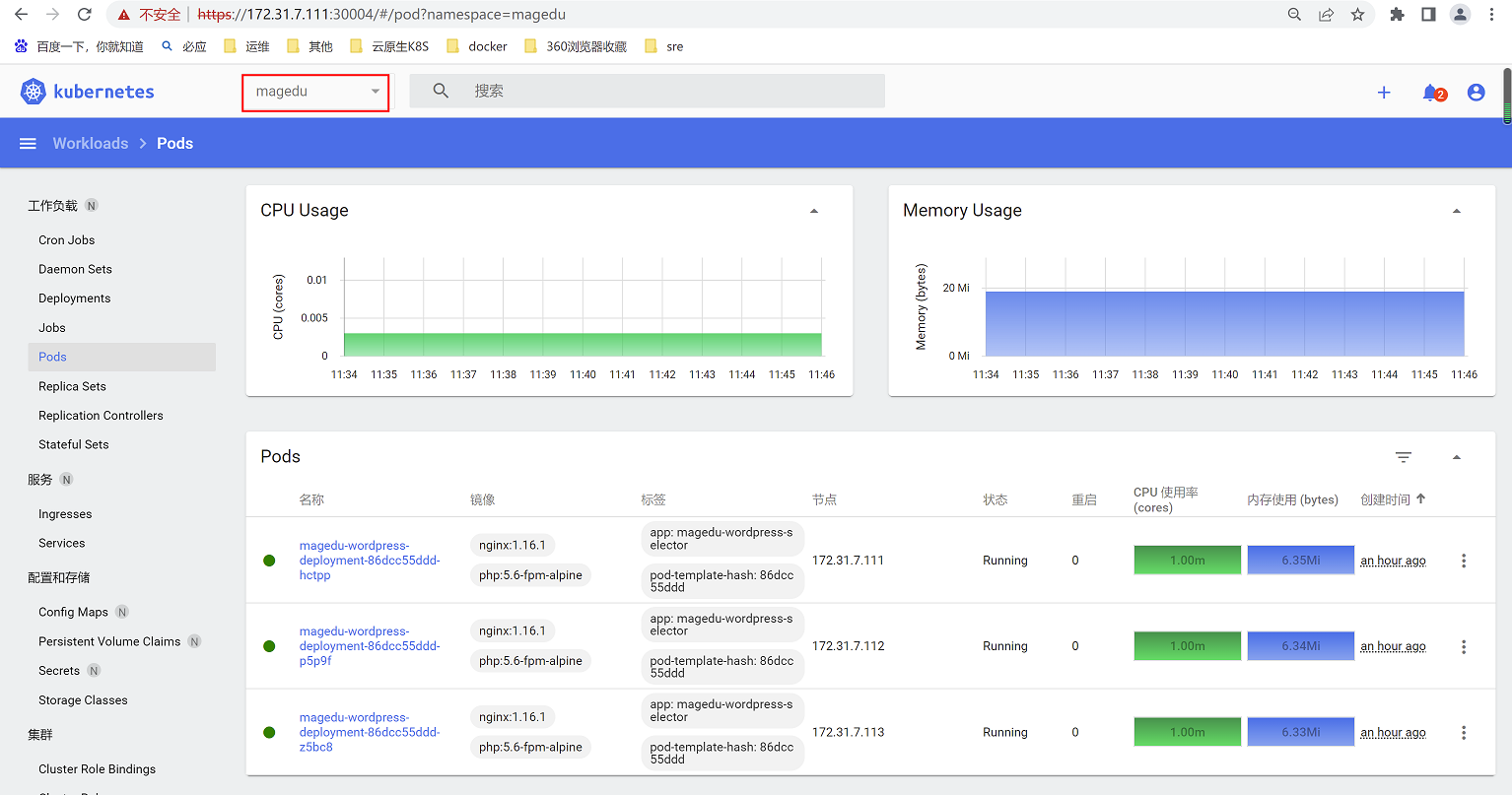This screenshot has height=795, width=1512.
Task: Open actions menu for pod z5bc8
Action: [1464, 733]
